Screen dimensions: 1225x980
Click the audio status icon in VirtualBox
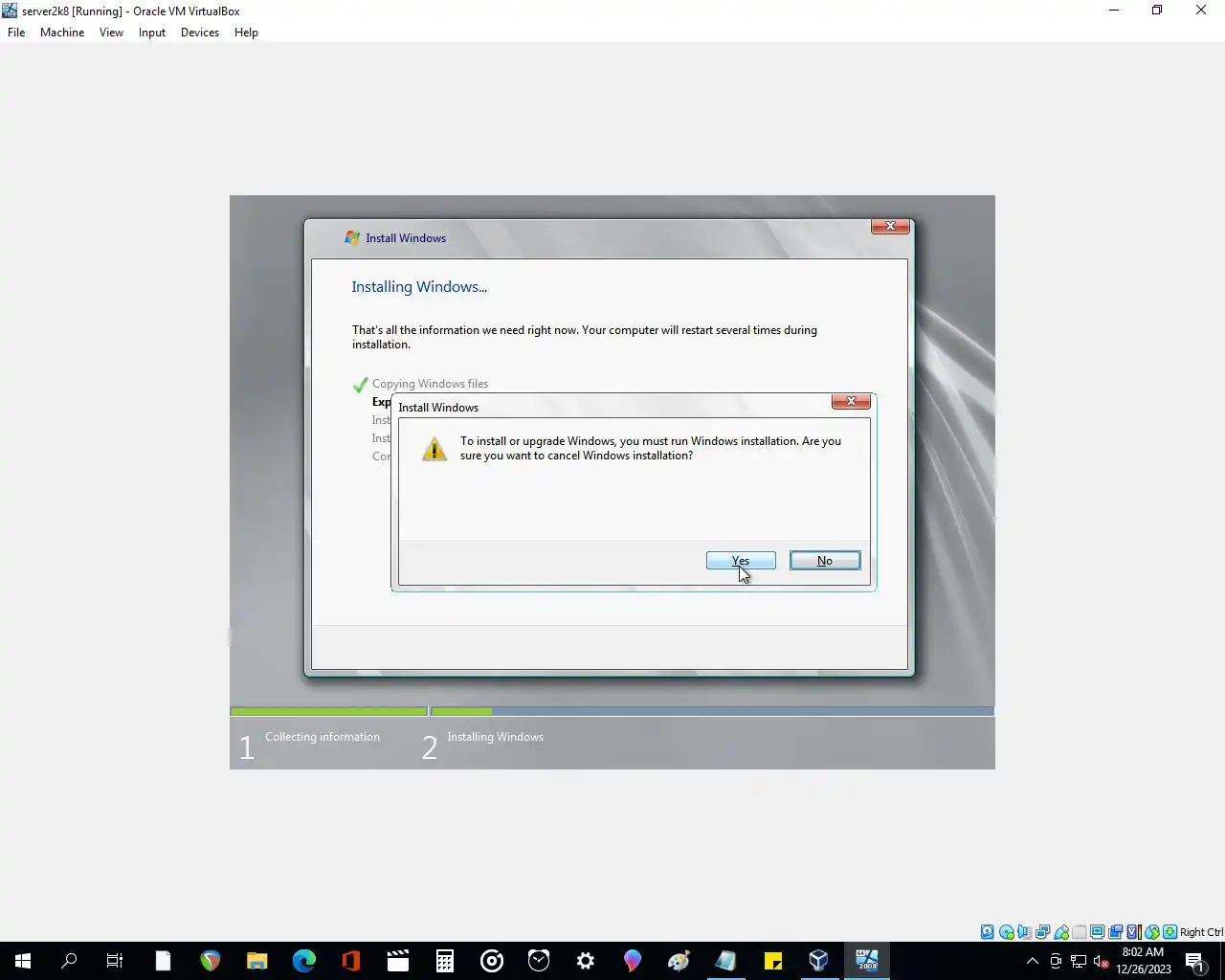tap(1025, 932)
